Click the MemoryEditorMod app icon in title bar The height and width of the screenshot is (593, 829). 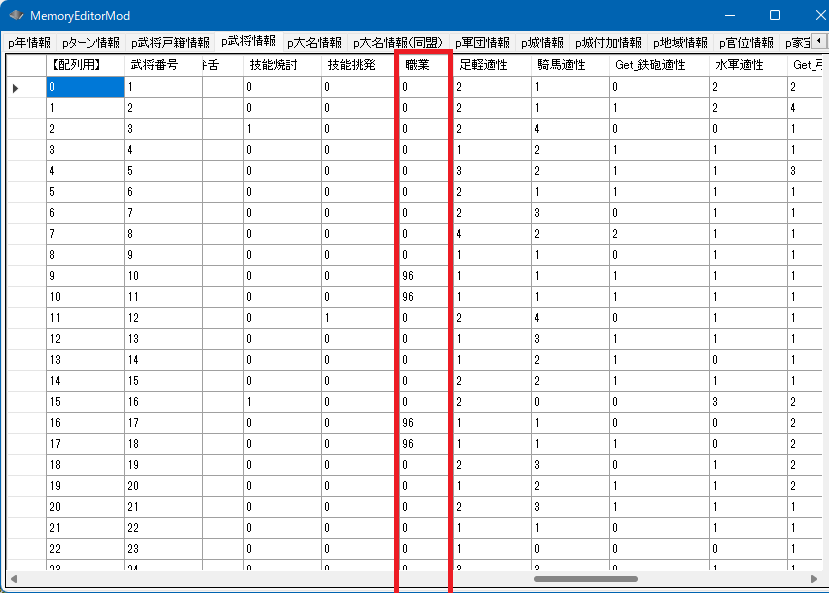pos(15,16)
